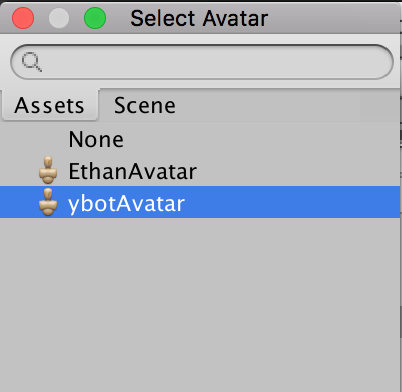Click empty icon slot left of None
The height and width of the screenshot is (392, 402).
click(x=48, y=139)
